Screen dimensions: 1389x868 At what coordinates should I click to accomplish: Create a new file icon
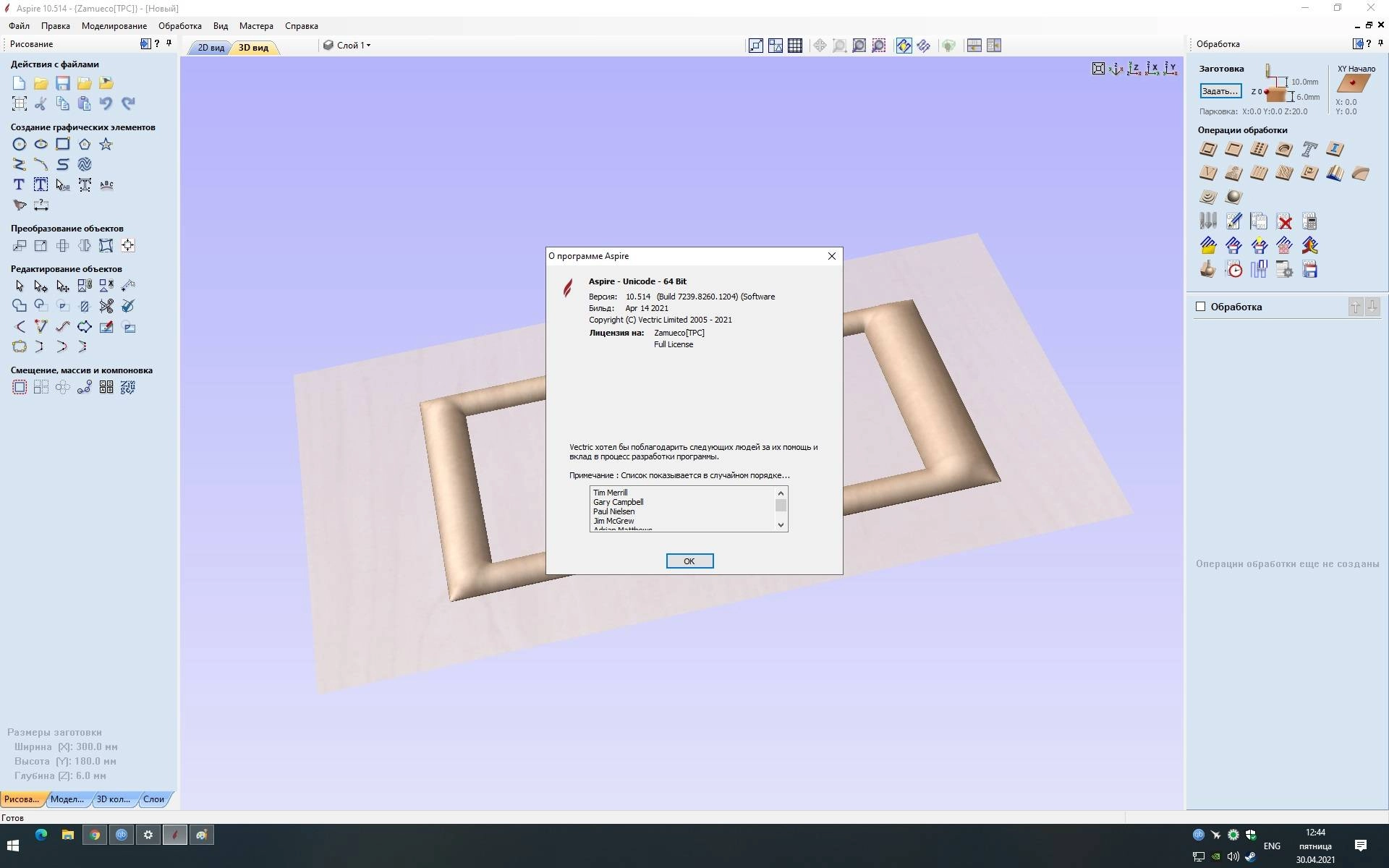(x=20, y=83)
